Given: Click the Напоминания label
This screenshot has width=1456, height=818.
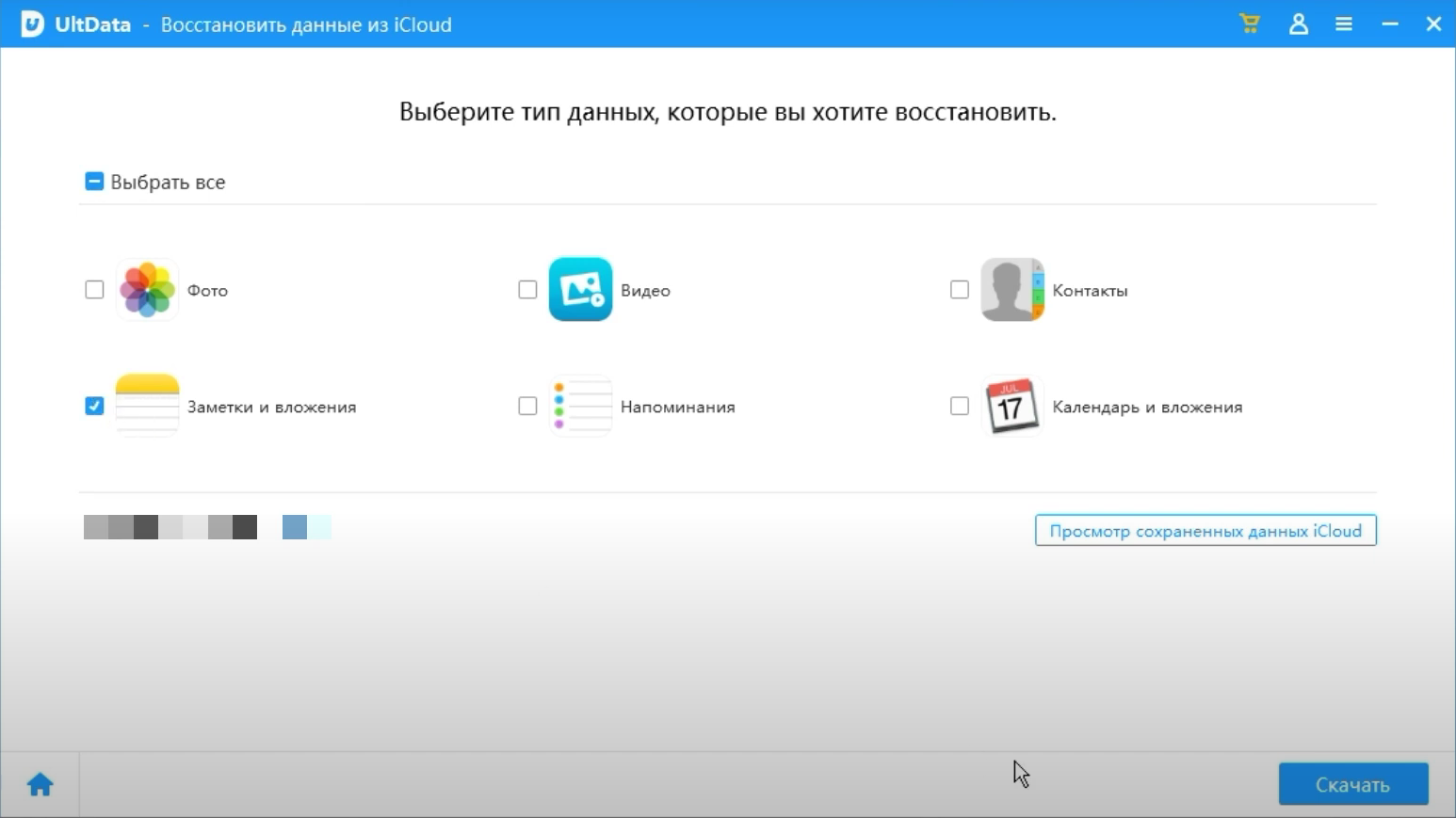Looking at the screenshot, I should pyautogui.click(x=677, y=407).
